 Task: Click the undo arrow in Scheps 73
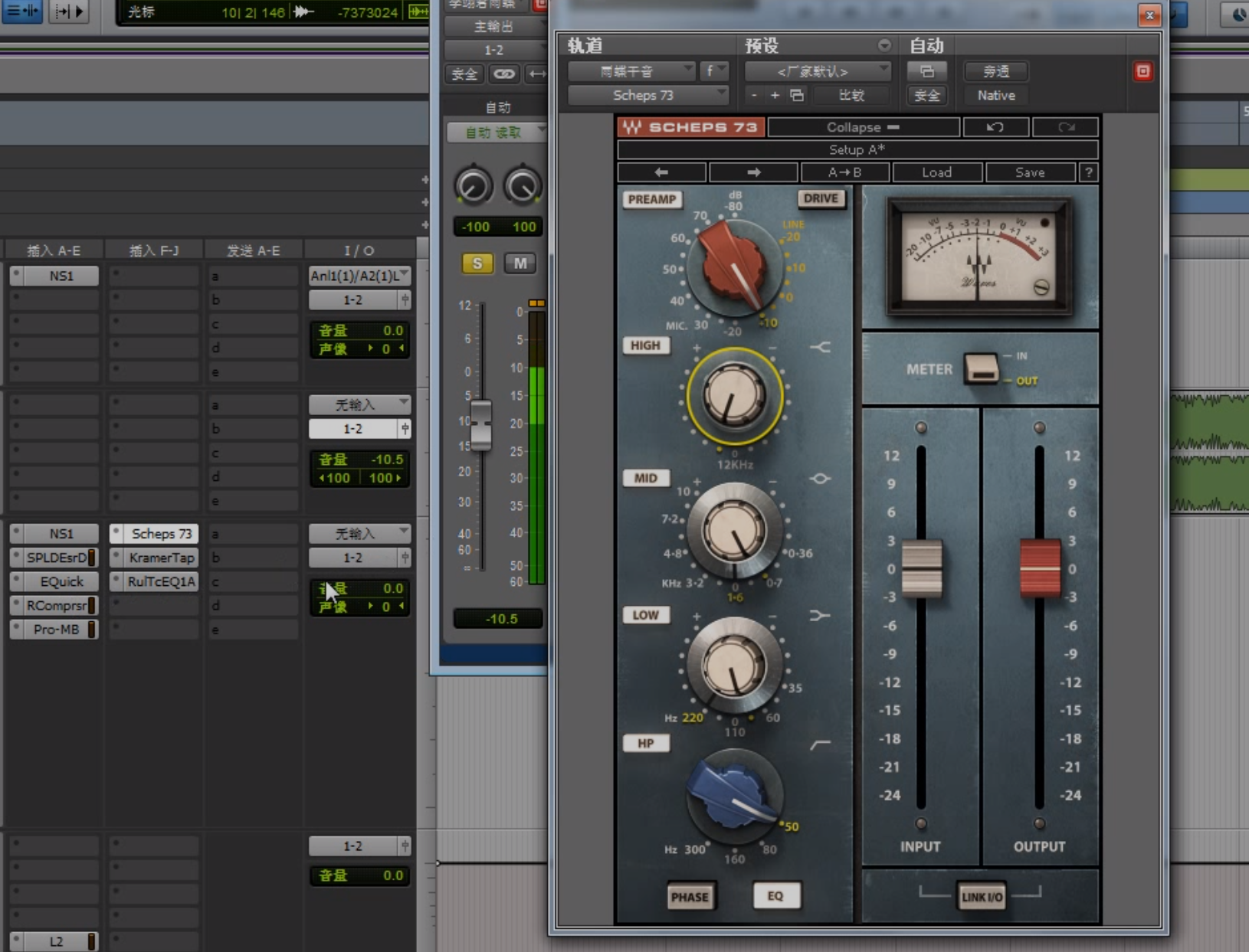point(995,127)
